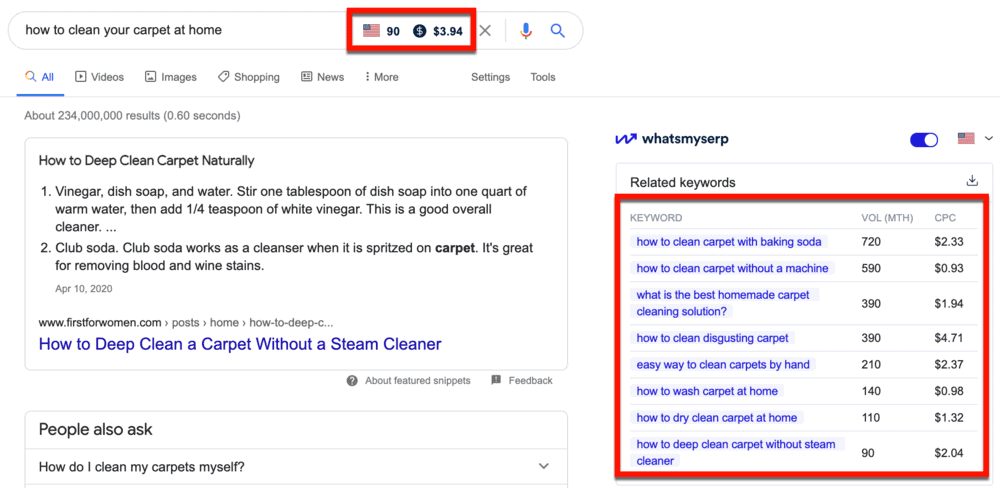
Task: Click the $1.32 CPC cell
Action: 949,418
